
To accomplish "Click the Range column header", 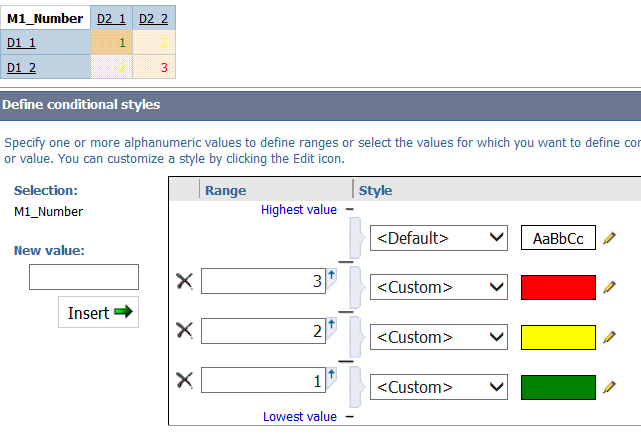I will (x=226, y=190).
